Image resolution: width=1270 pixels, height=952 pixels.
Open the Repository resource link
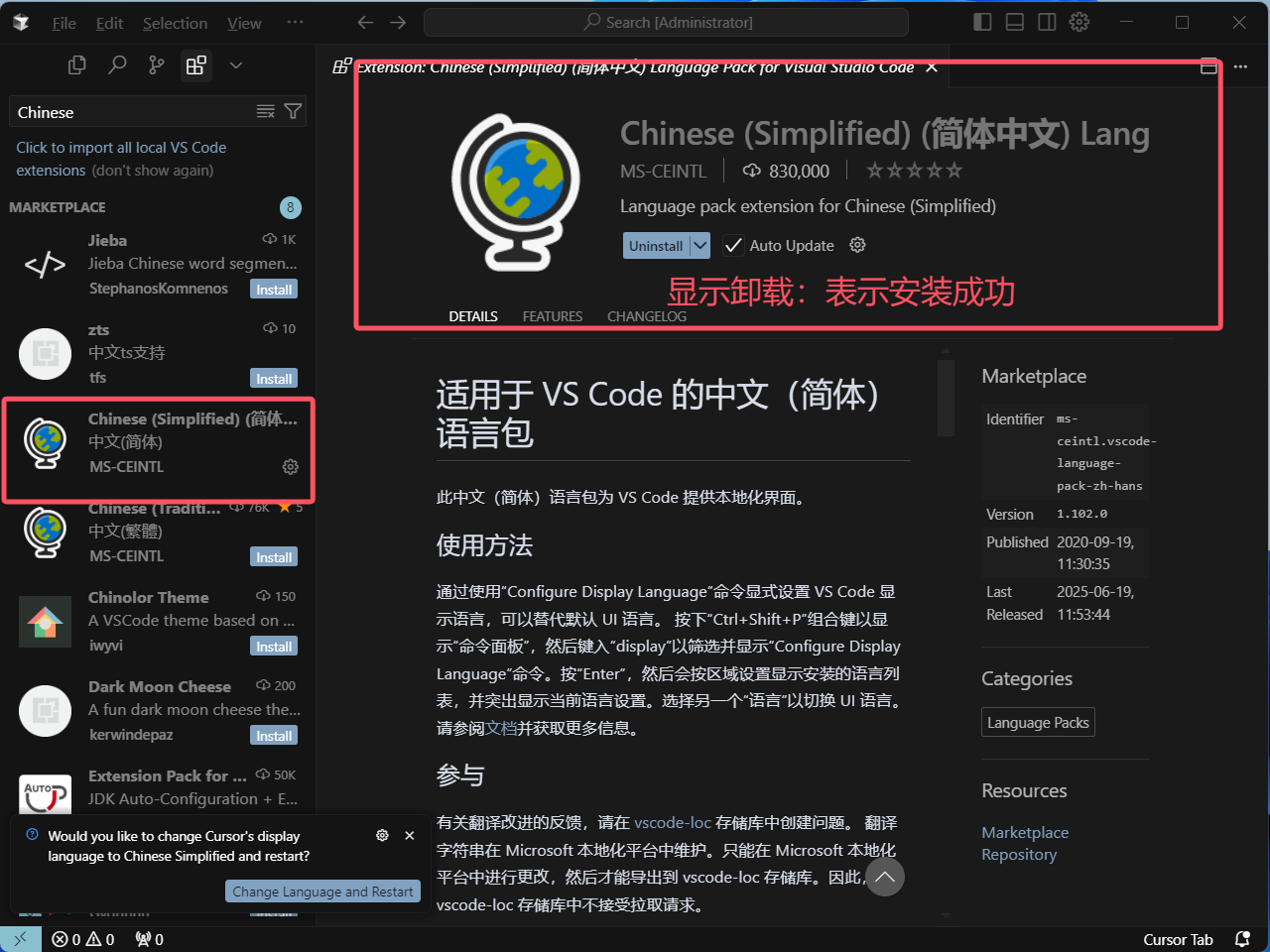(x=1019, y=855)
